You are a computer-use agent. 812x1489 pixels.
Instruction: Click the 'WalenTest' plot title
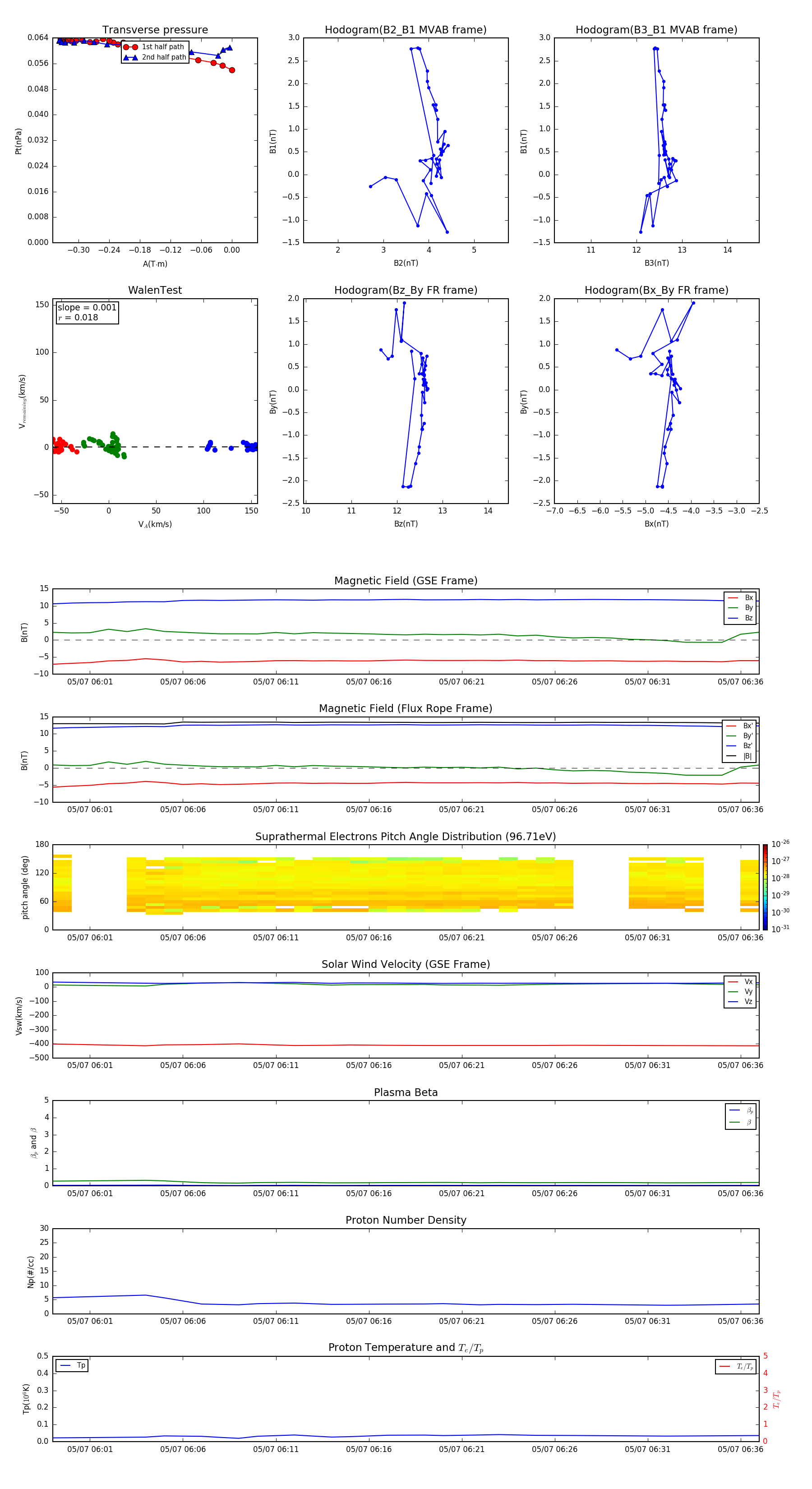pyautogui.click(x=155, y=290)
